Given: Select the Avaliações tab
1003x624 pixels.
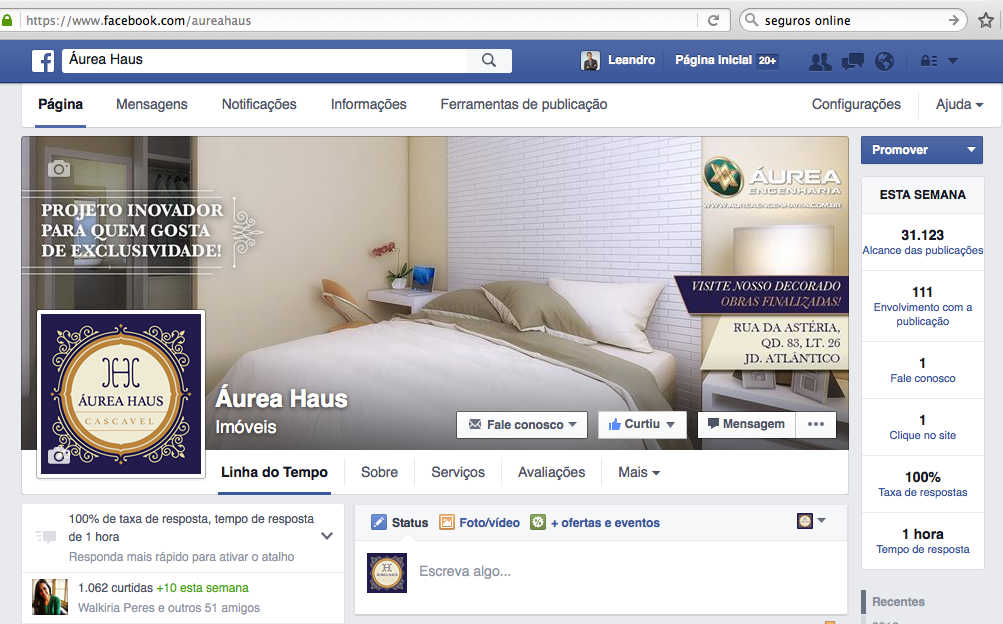Looking at the screenshot, I should click(551, 472).
